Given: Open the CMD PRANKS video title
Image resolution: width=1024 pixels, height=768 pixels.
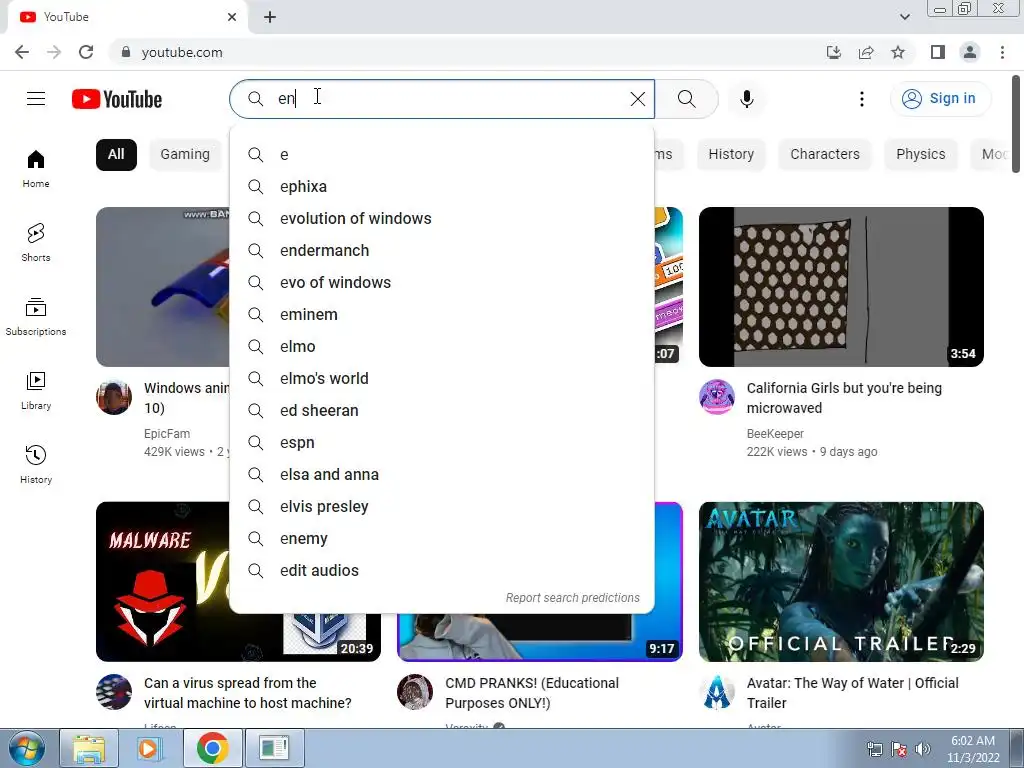Looking at the screenshot, I should pyautogui.click(x=532, y=693).
